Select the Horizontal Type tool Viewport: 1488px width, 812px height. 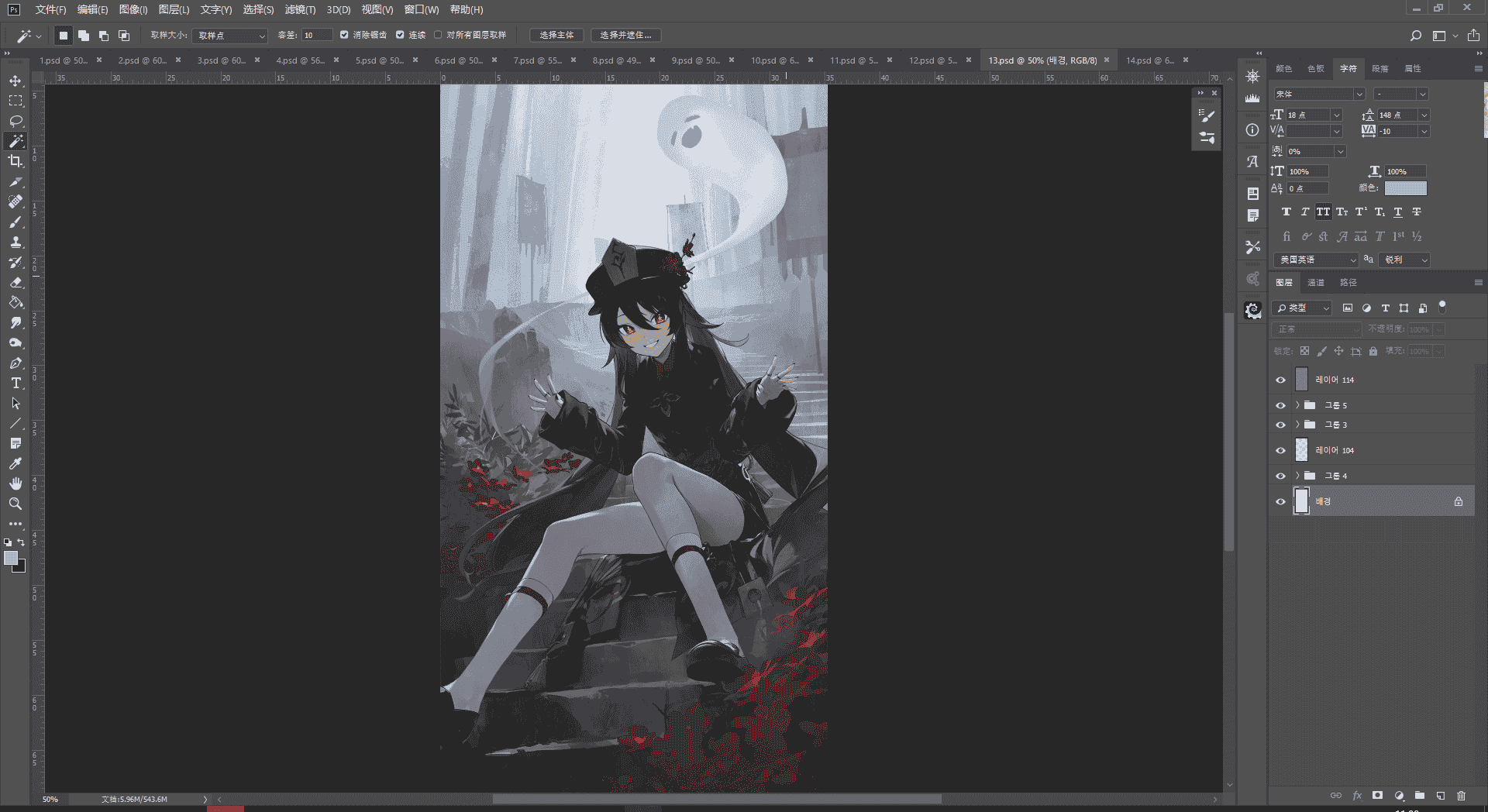click(15, 383)
